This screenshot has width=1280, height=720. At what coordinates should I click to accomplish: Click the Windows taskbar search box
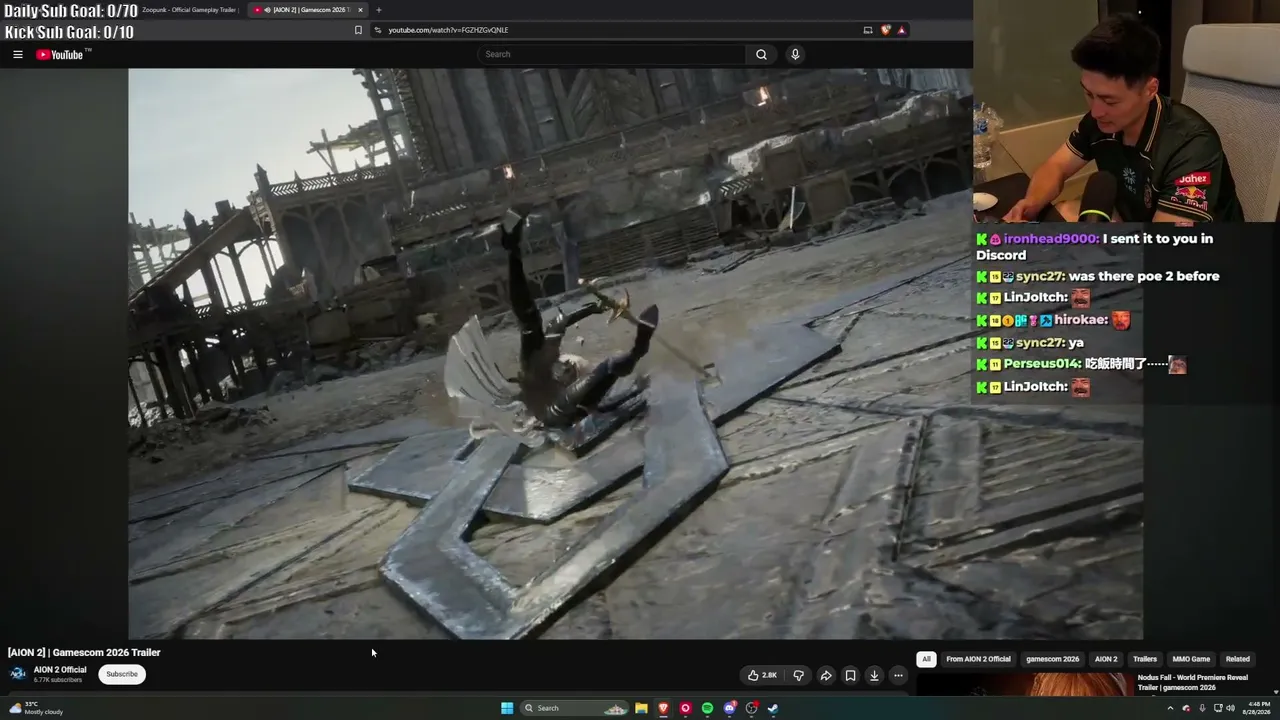[575, 708]
